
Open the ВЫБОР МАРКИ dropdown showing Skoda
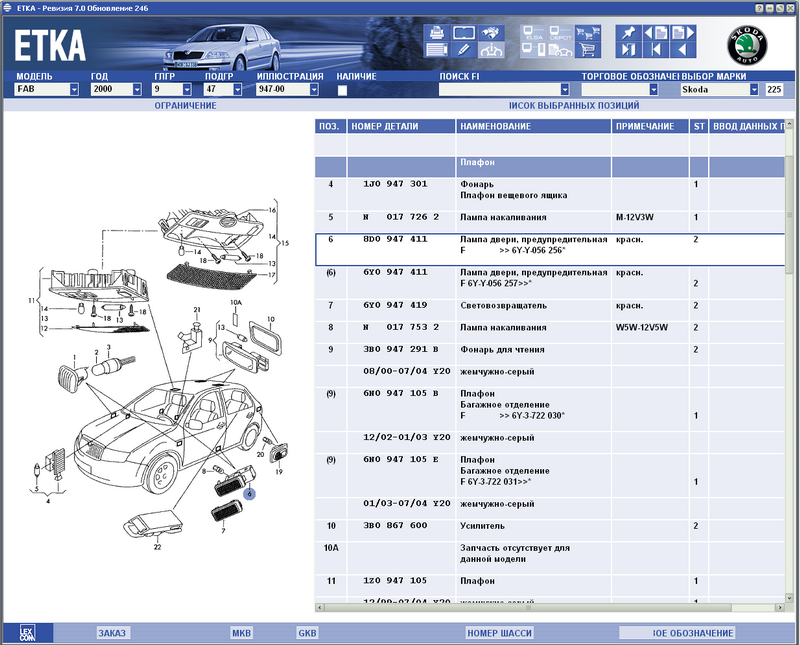pos(755,89)
